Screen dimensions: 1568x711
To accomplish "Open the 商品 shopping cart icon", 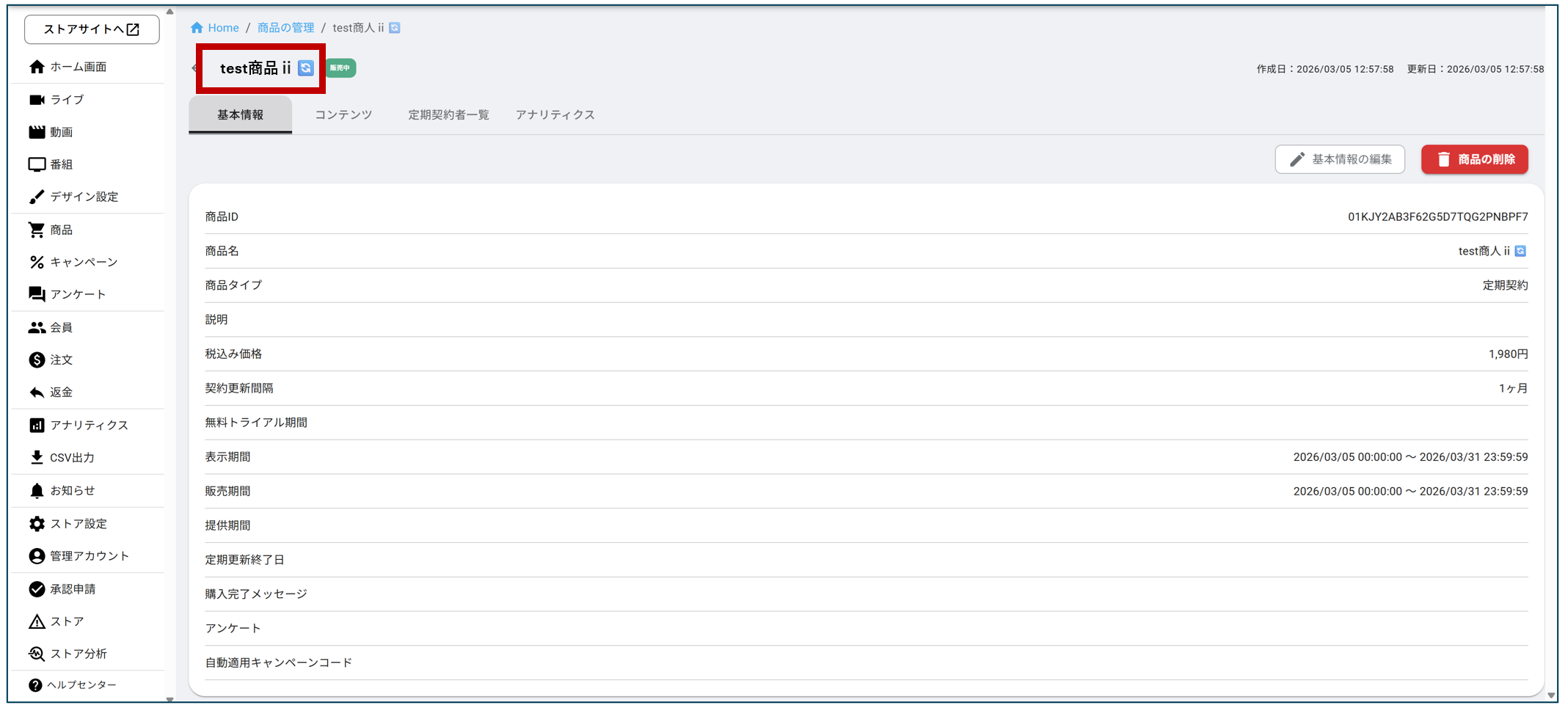I will coord(37,230).
